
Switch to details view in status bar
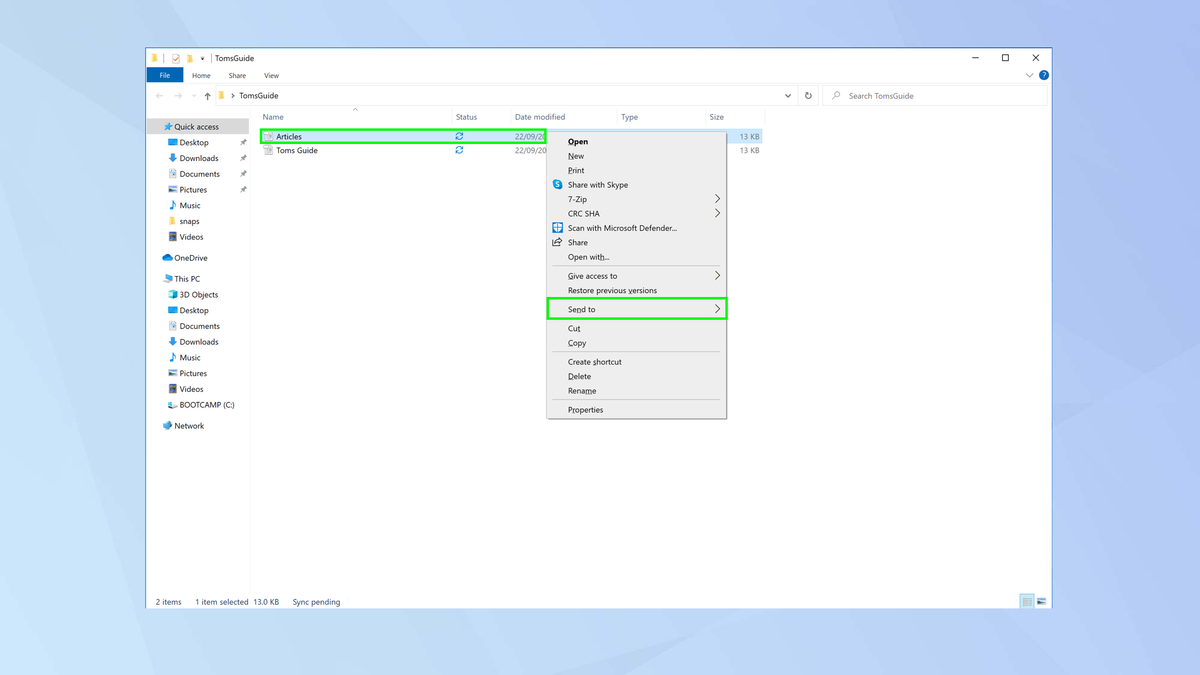coord(1027,601)
